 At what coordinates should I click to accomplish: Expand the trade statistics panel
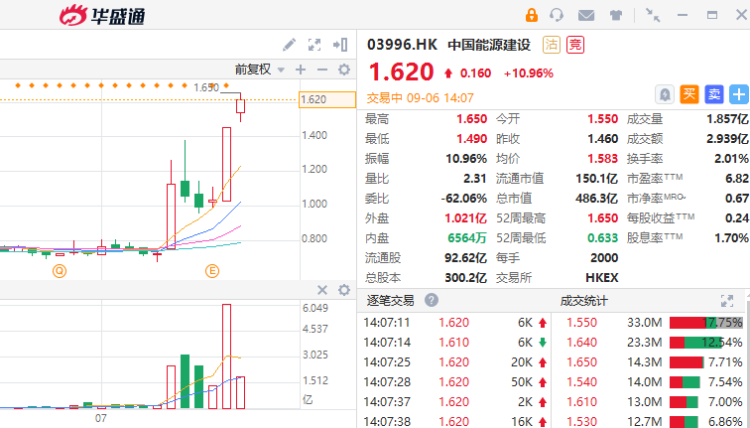tap(727, 301)
